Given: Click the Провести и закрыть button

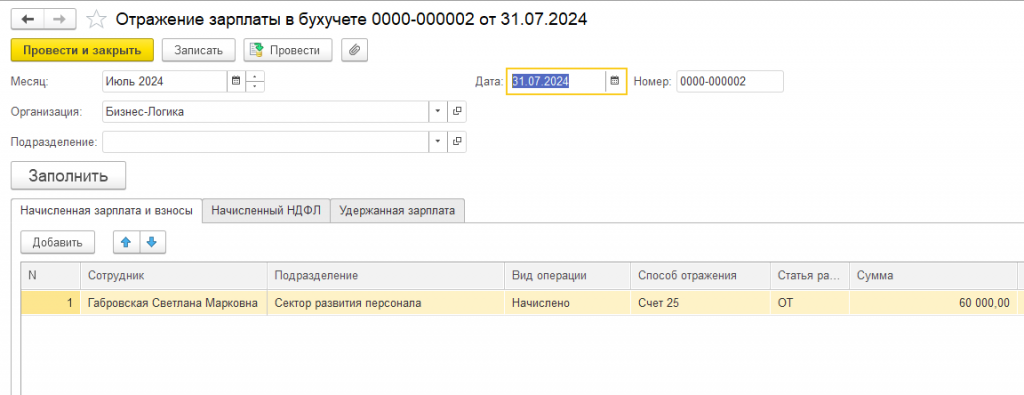Looking at the screenshot, I should (x=82, y=50).
